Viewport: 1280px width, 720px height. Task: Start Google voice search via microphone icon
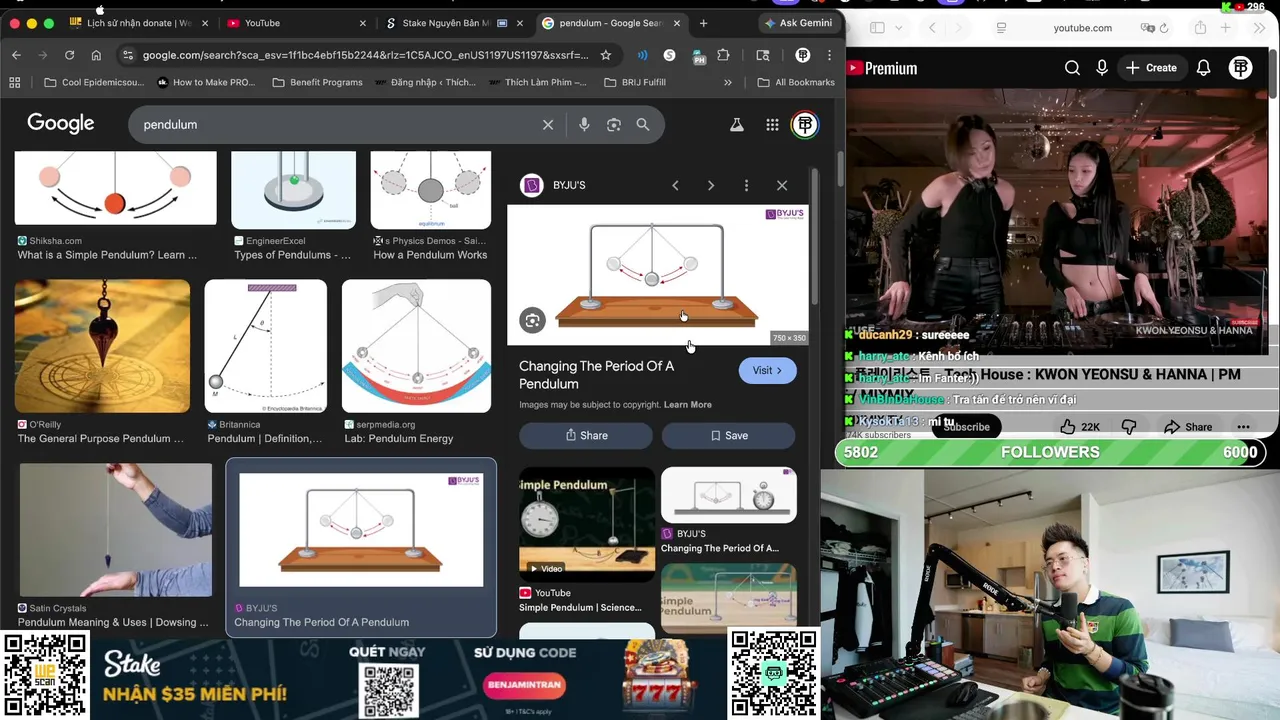584,125
